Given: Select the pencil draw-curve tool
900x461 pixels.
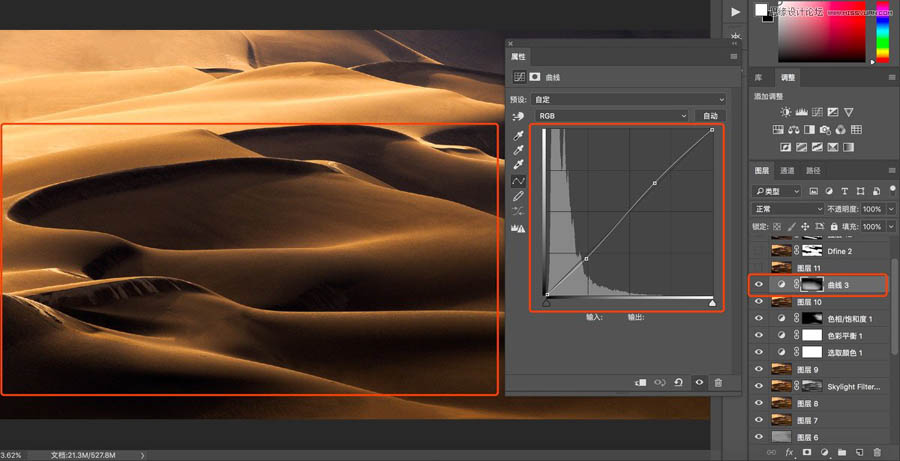Looking at the screenshot, I should click(518, 196).
